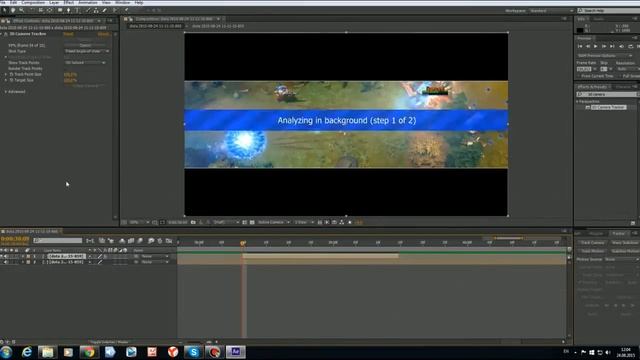This screenshot has height=360, width=640.
Task: Click the Brainstorm timeline icon
Action: [x=151, y=241]
